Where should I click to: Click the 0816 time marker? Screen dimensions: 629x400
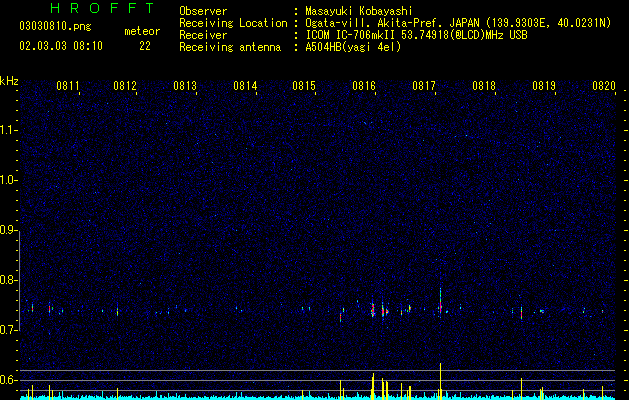pos(364,85)
